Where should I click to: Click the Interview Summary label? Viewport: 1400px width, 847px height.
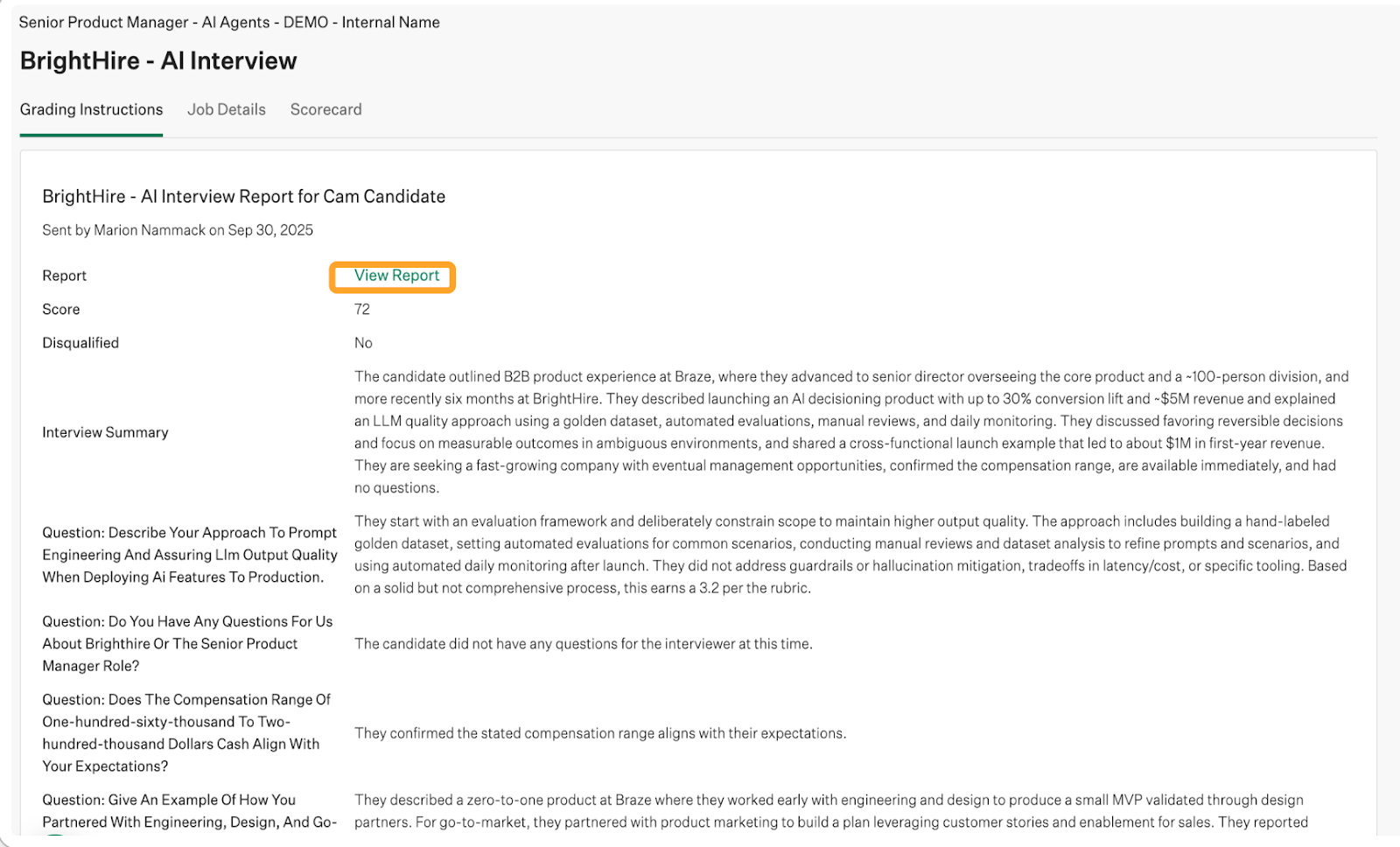(105, 432)
